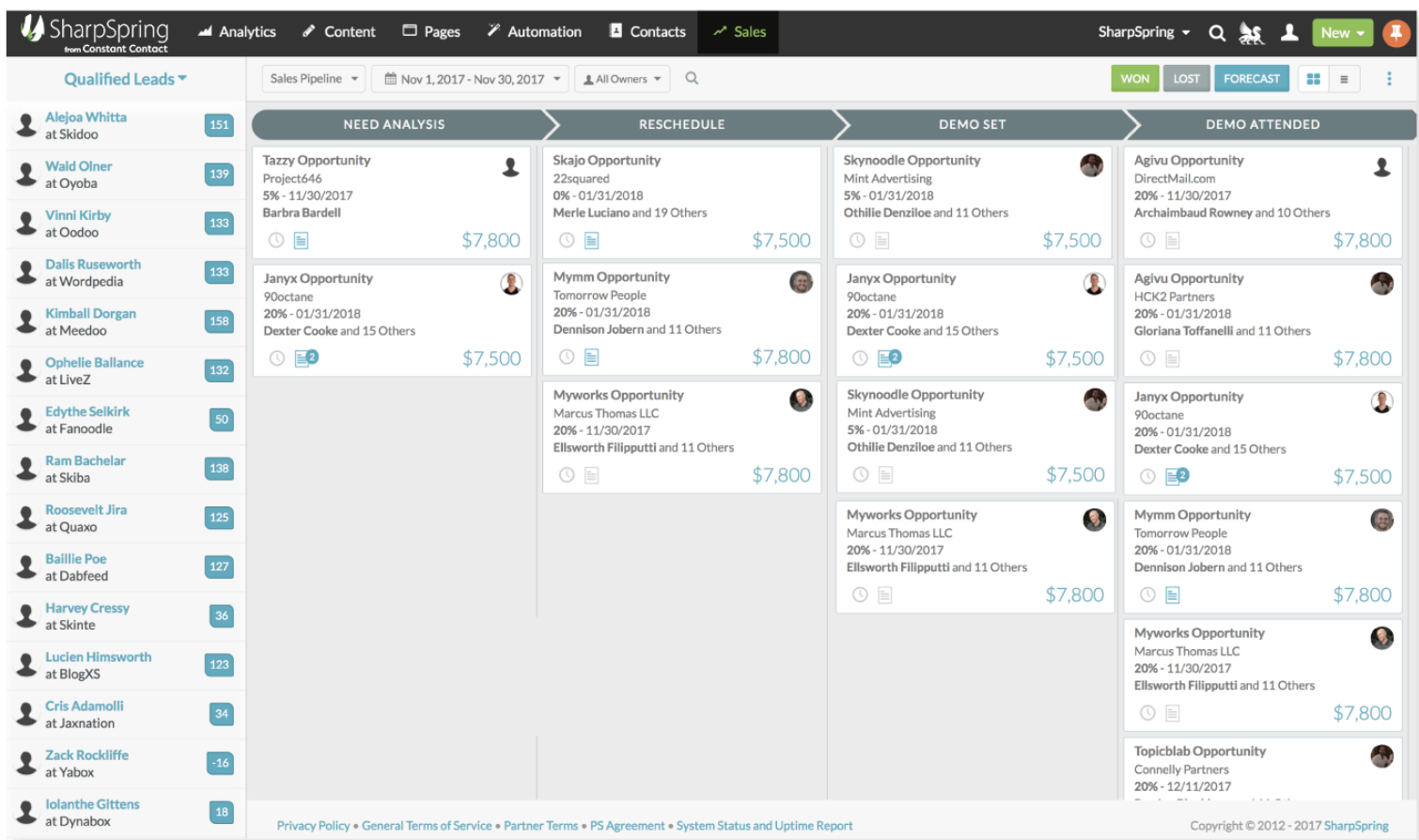1419x840 pixels.
Task: Open the Qualified Leads dropdown in the sidebar
Action: 125,80
